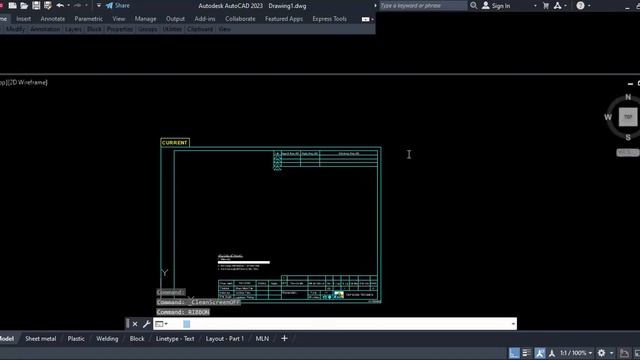
Task: Click the command line text input field
Action: (335, 324)
